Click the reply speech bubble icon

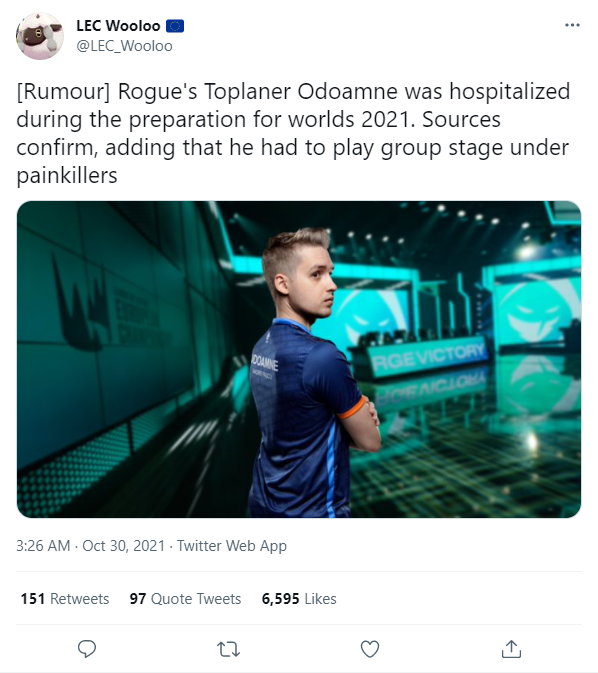(x=87, y=649)
